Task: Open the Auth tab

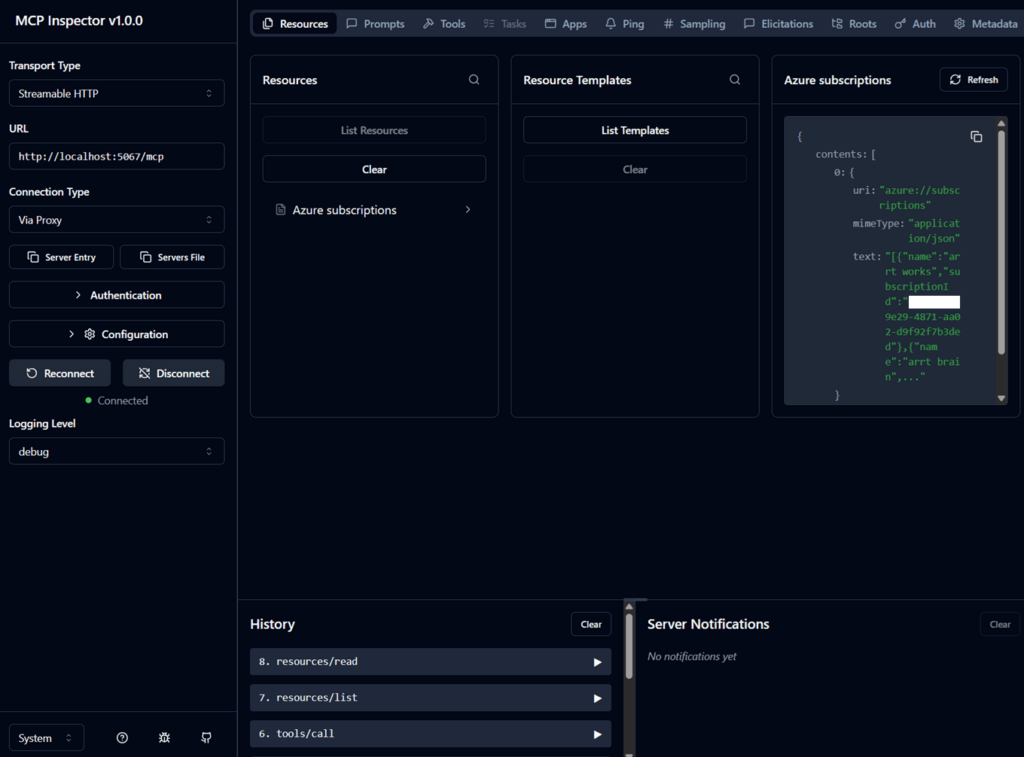Action: [x=915, y=24]
